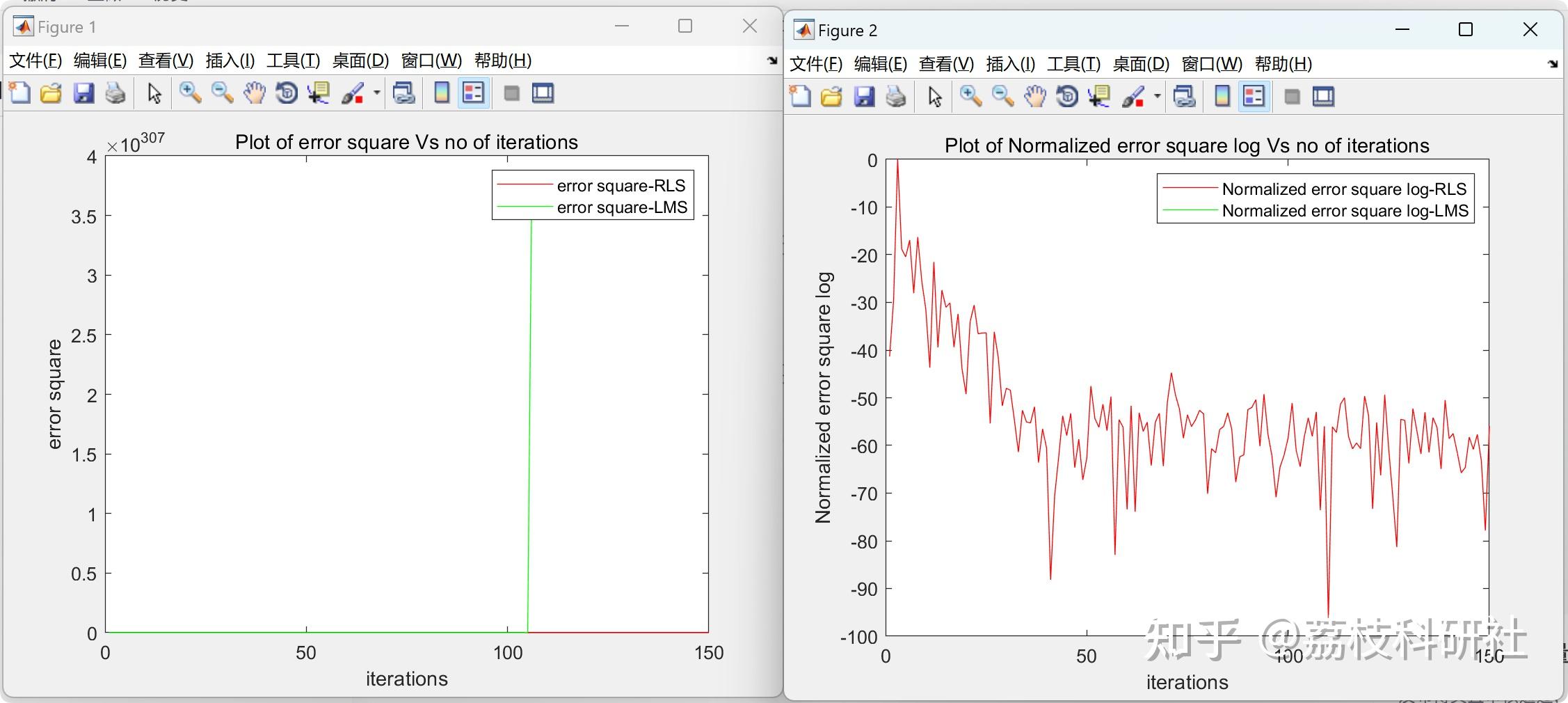Image resolution: width=1568 pixels, height=703 pixels.
Task: Click Print icon in Figure 1 toolbar
Action: 115,93
